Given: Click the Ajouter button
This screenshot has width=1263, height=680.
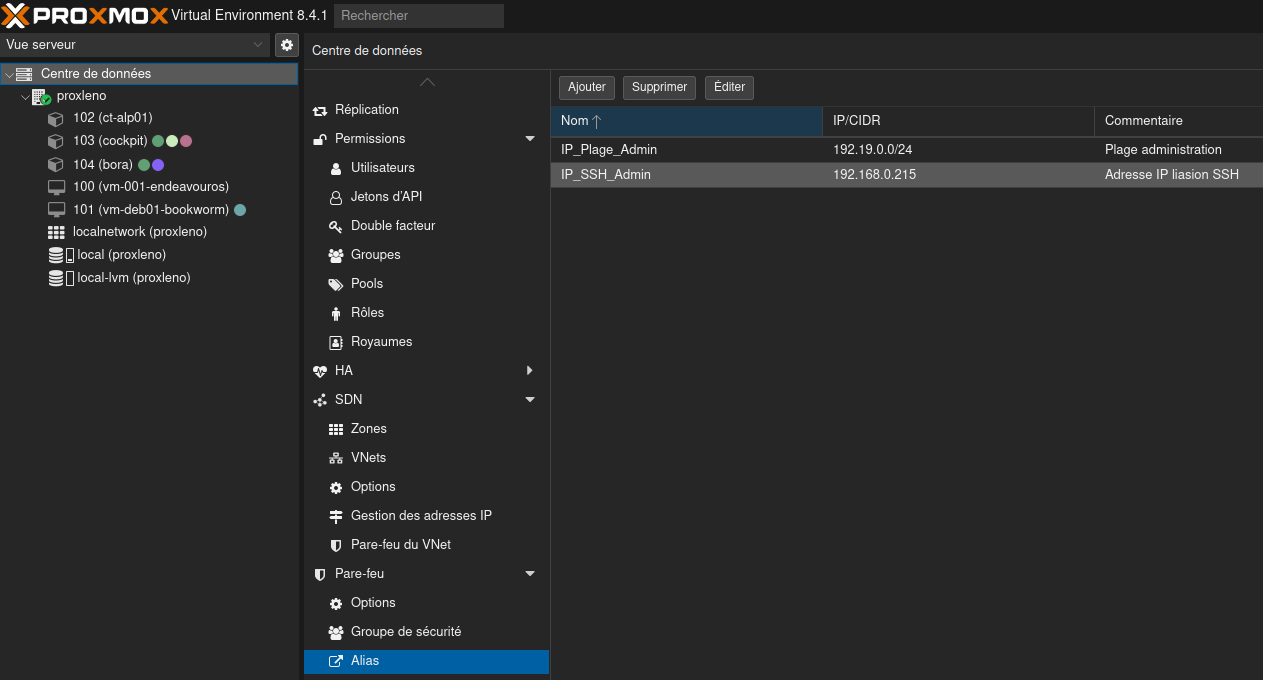Looking at the screenshot, I should [x=587, y=88].
